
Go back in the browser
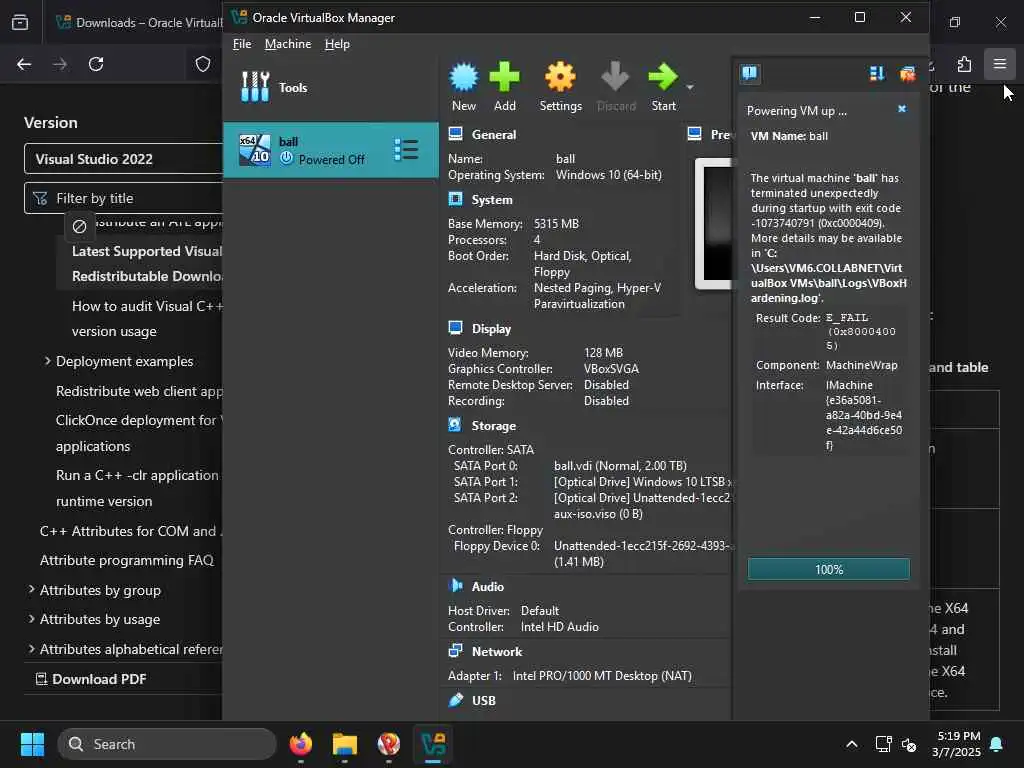24,64
